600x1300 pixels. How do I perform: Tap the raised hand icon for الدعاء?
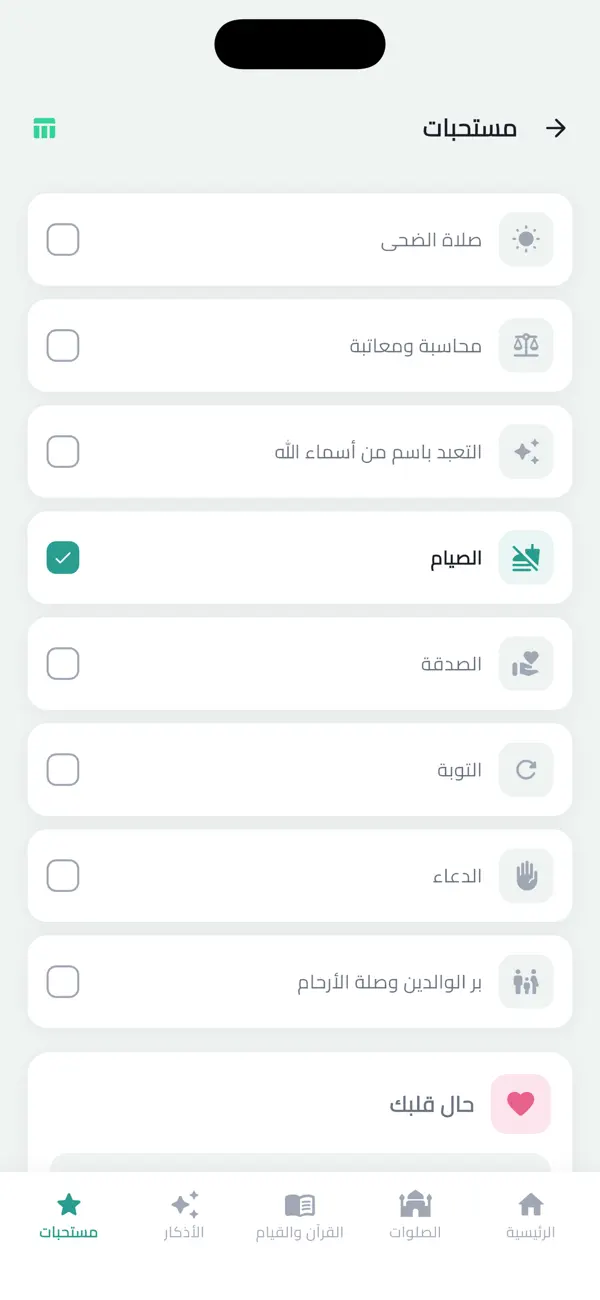(x=525, y=876)
